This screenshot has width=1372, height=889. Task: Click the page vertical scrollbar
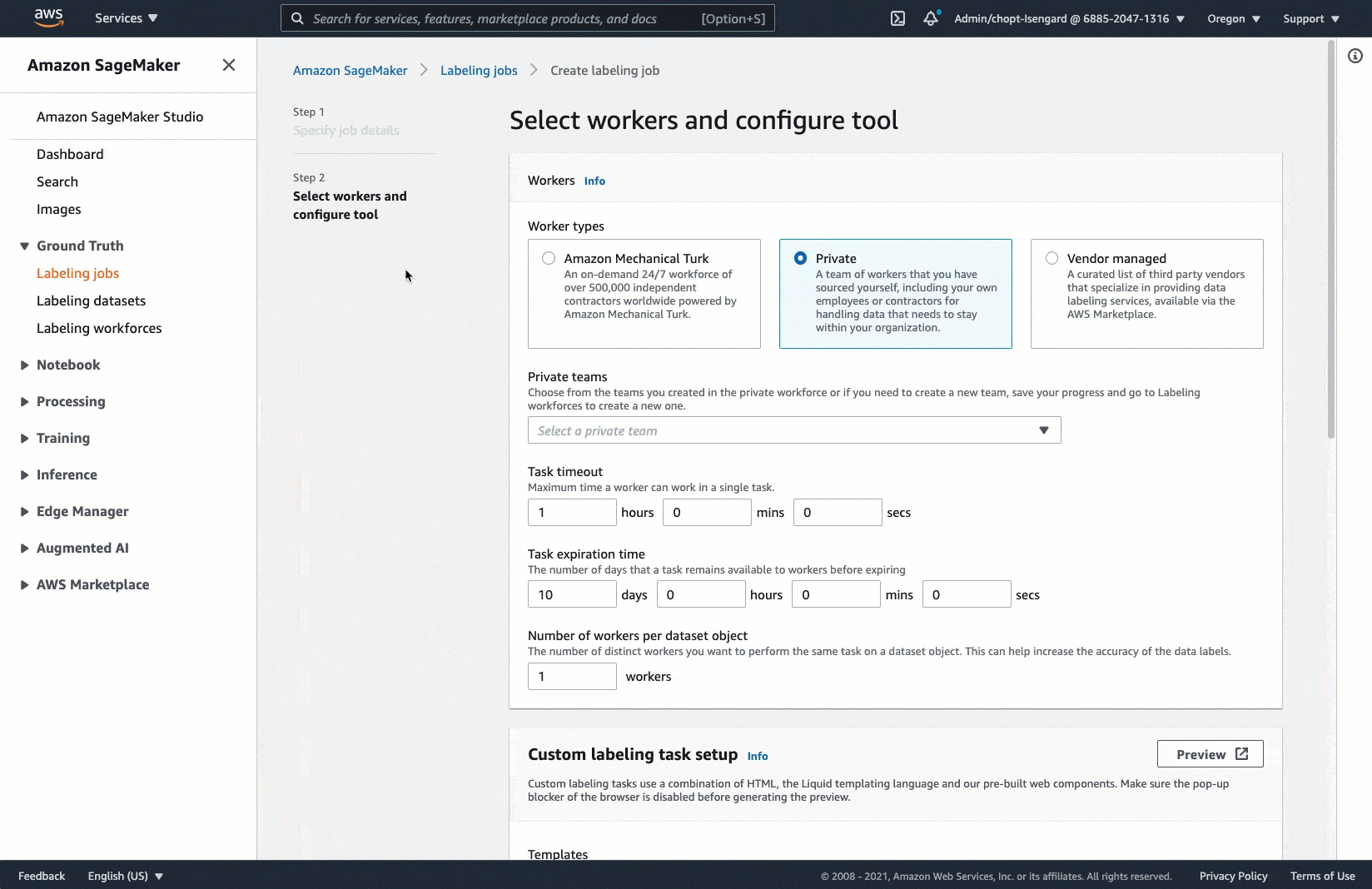[1330, 250]
